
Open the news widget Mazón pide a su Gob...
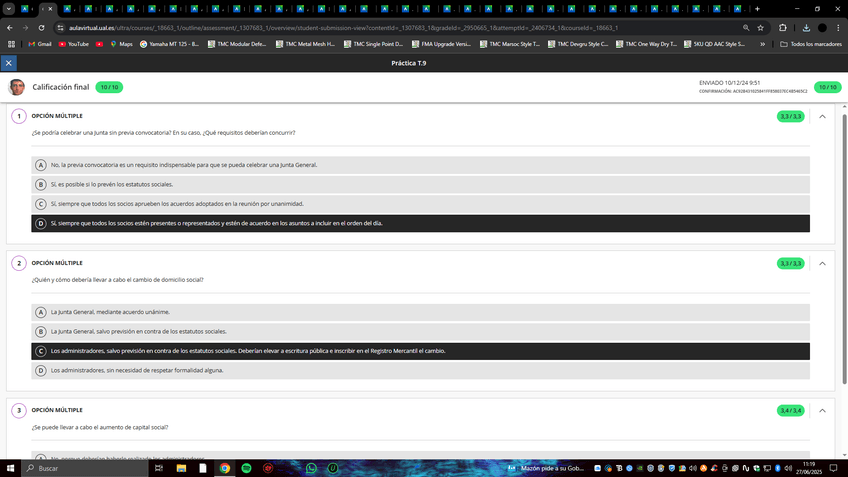coord(546,468)
